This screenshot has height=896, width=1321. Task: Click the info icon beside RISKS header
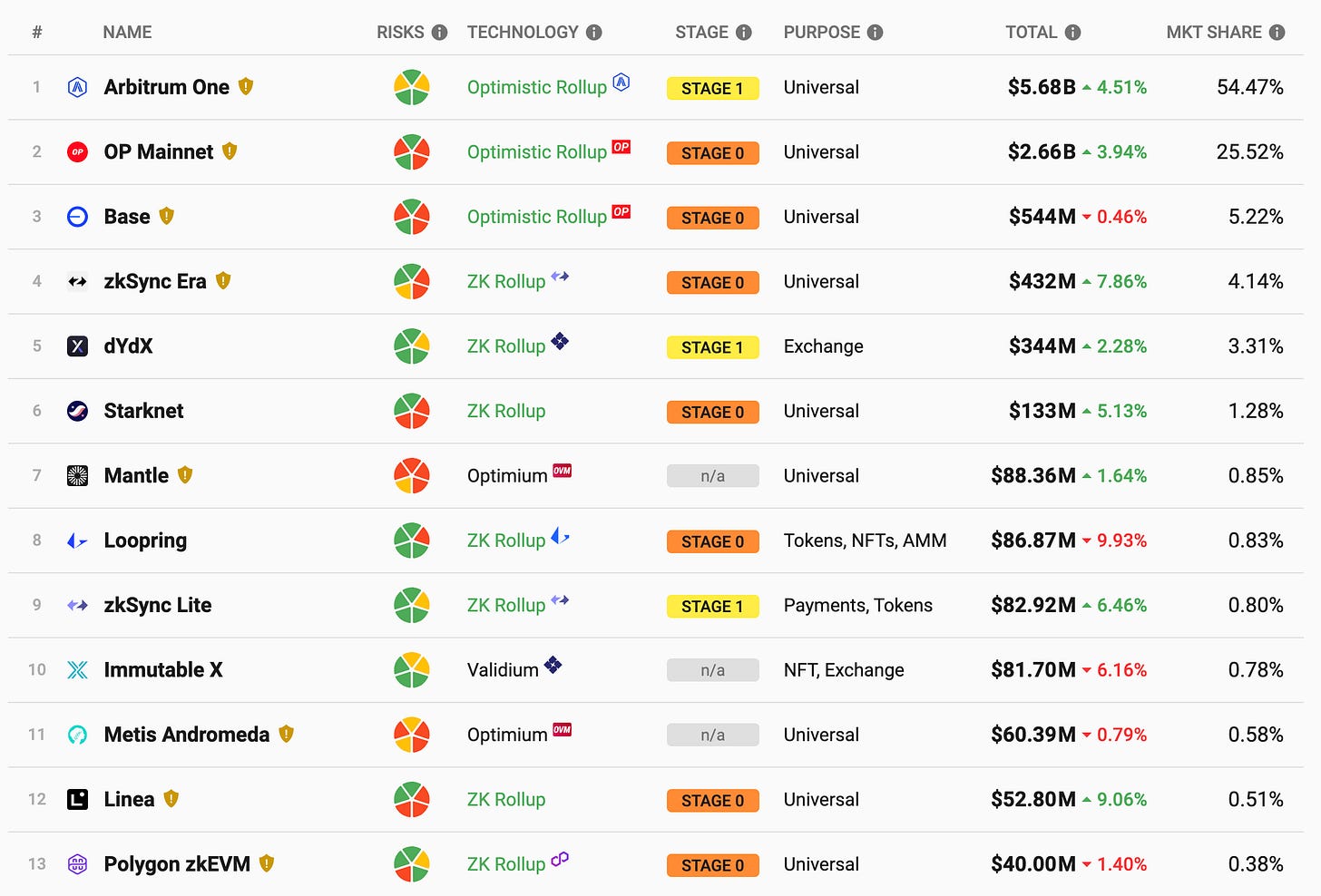(440, 33)
